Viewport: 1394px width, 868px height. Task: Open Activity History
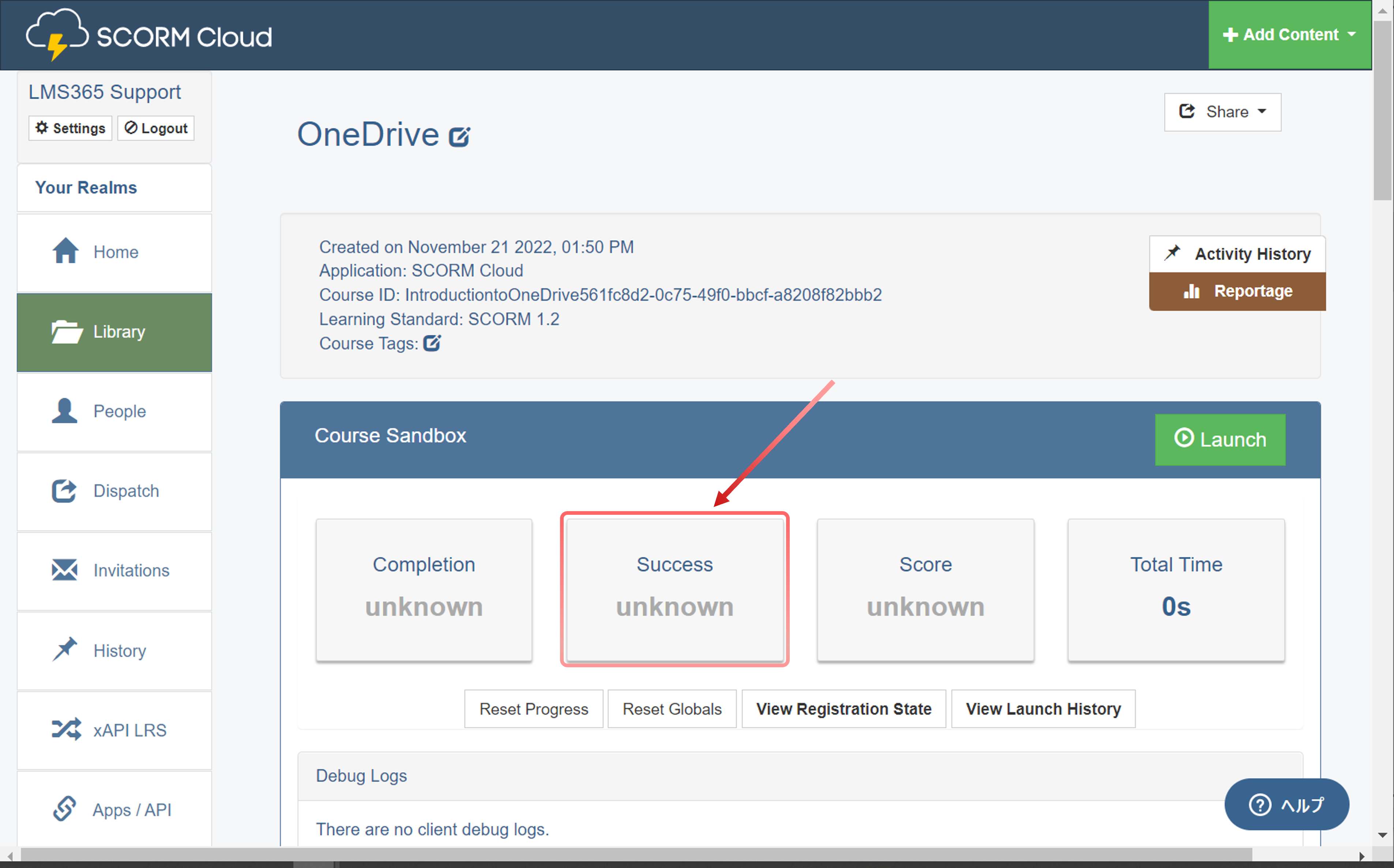pyautogui.click(x=1237, y=254)
